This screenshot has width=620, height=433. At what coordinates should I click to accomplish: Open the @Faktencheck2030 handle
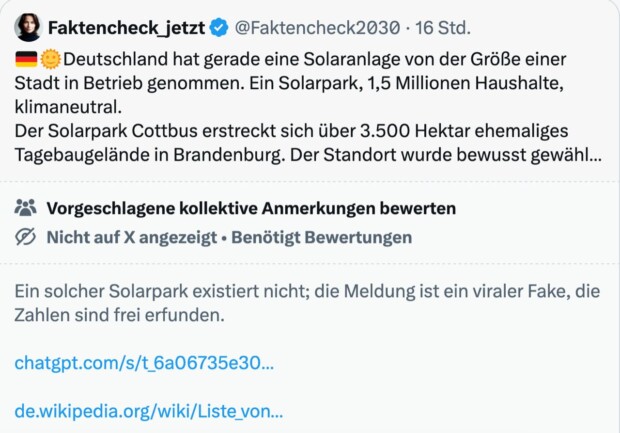(x=317, y=28)
